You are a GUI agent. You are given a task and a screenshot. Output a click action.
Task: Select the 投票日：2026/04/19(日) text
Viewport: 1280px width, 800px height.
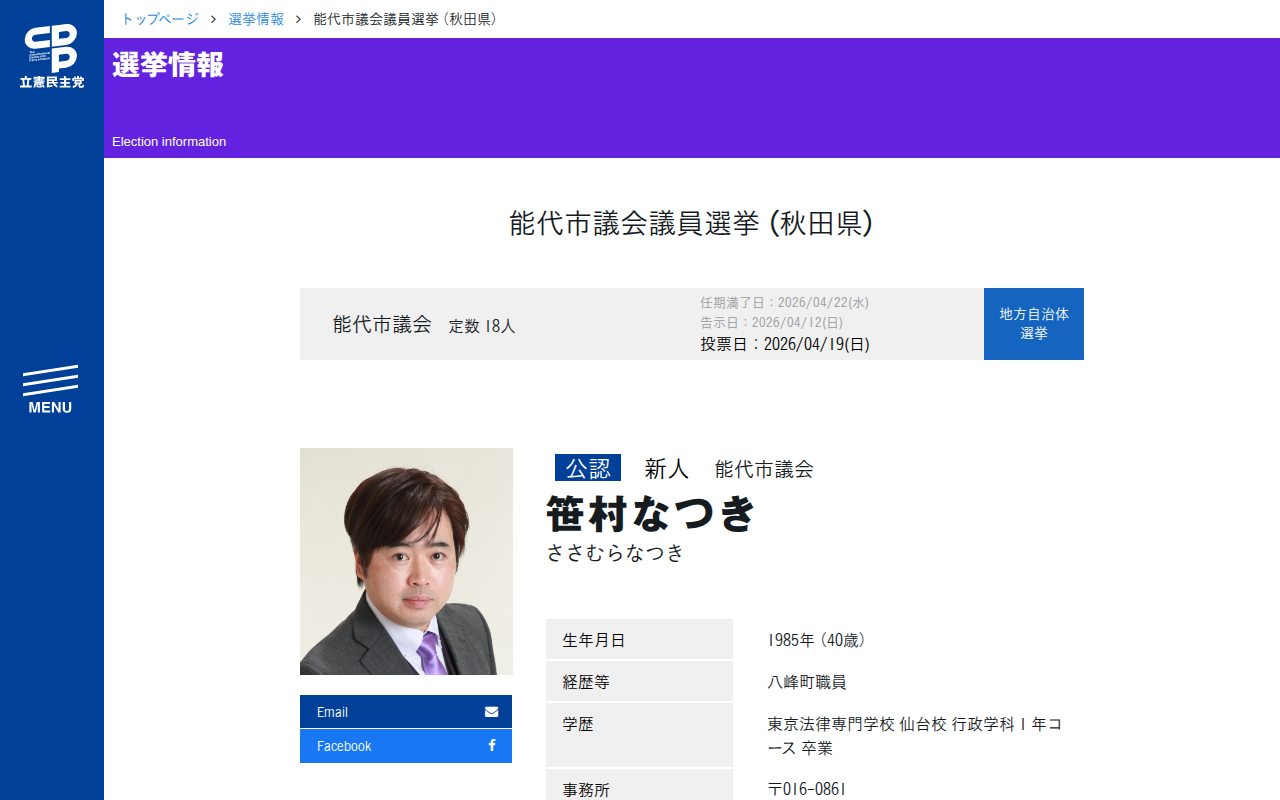tap(785, 344)
